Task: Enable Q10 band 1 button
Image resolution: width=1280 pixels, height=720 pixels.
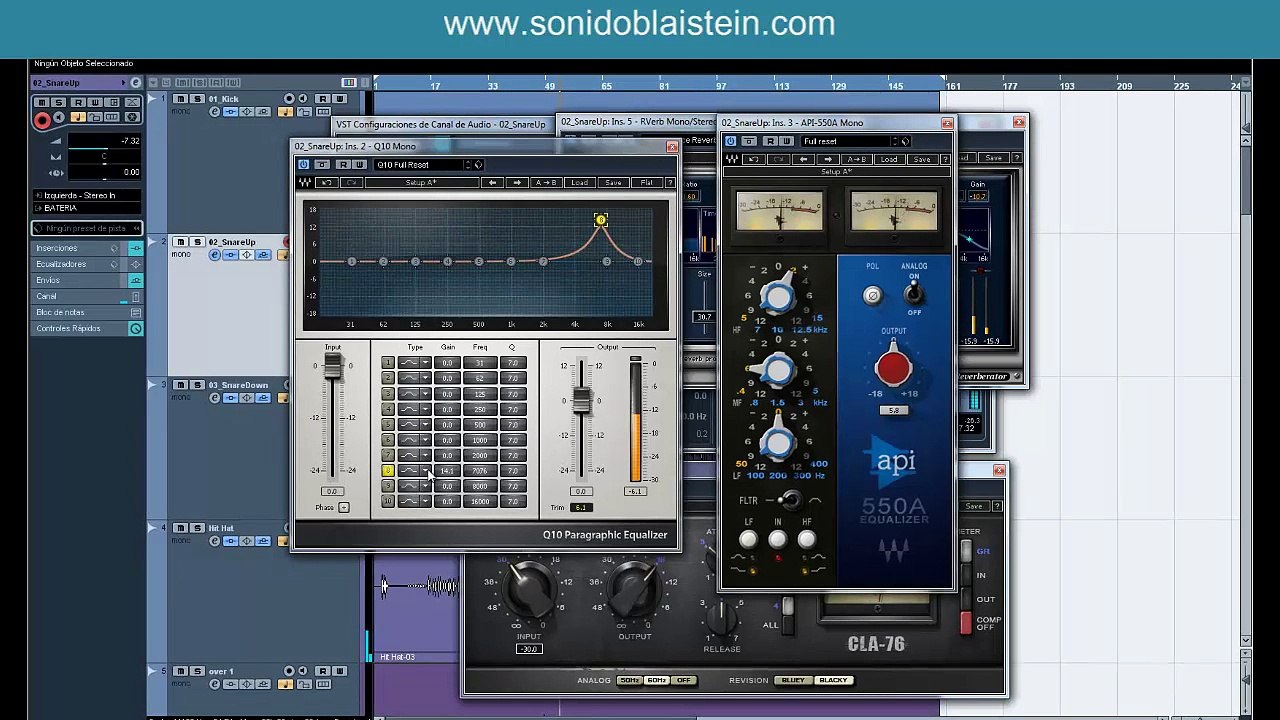Action: click(388, 363)
